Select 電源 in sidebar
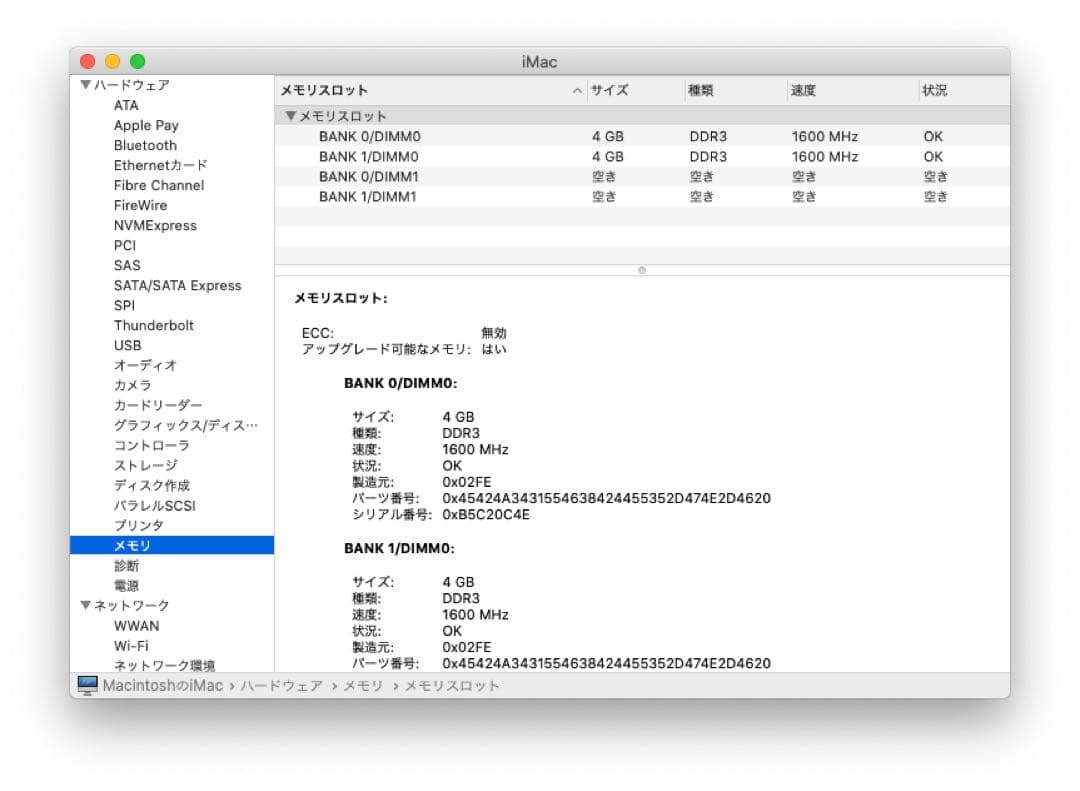 click(x=126, y=585)
